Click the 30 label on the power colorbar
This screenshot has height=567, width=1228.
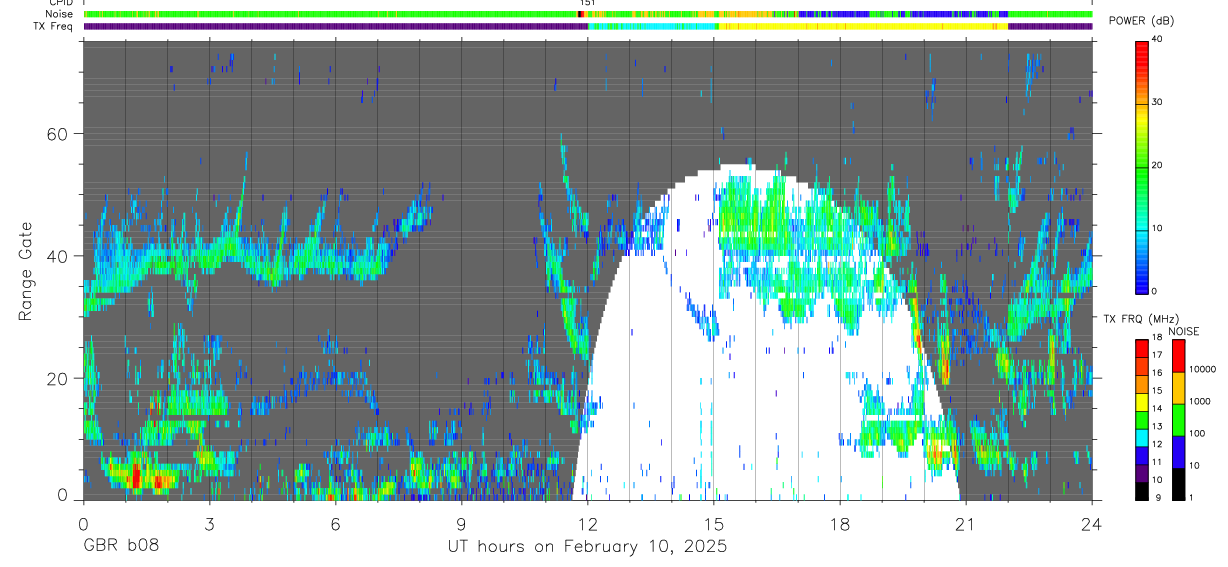point(1158,102)
